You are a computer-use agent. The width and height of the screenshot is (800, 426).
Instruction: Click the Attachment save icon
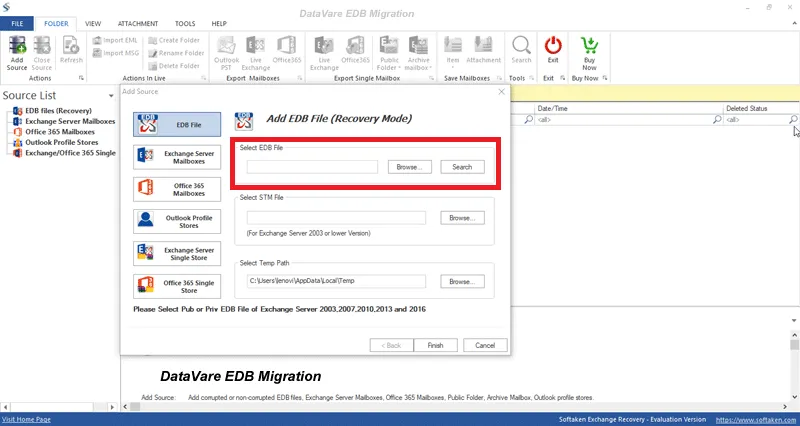coord(483,50)
